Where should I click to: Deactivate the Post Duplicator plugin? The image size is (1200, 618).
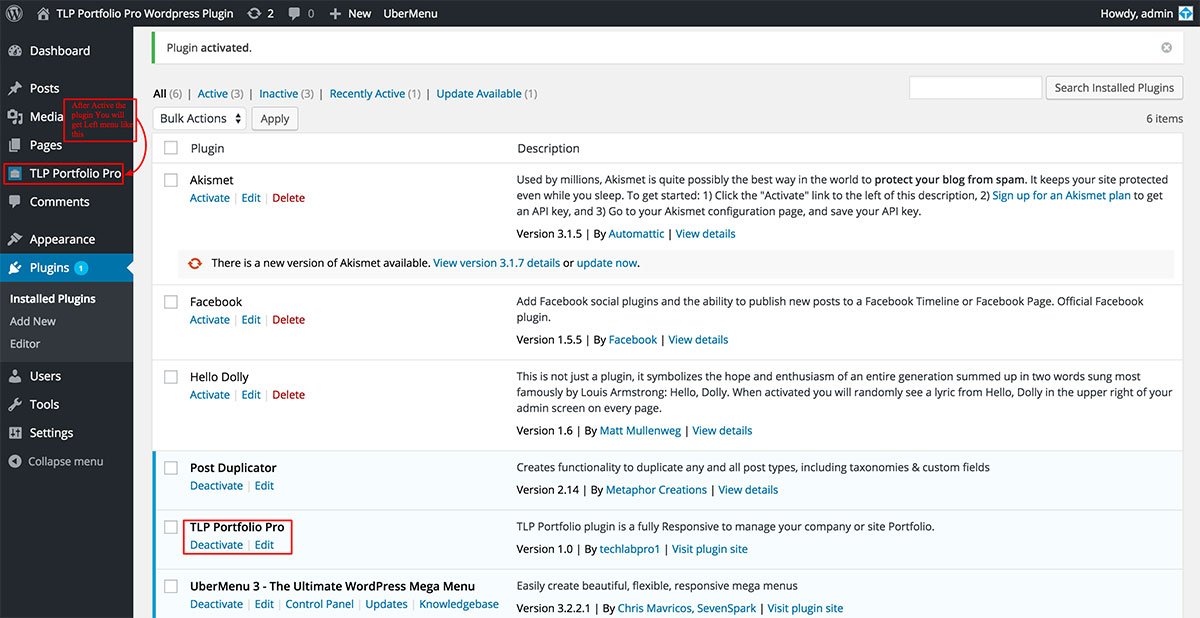pos(216,486)
